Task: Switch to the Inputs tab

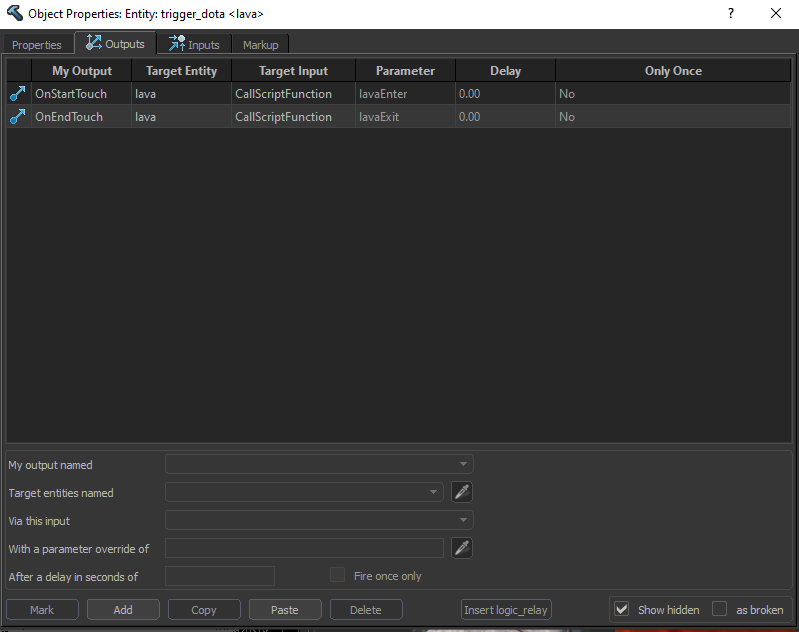Action: tap(194, 44)
